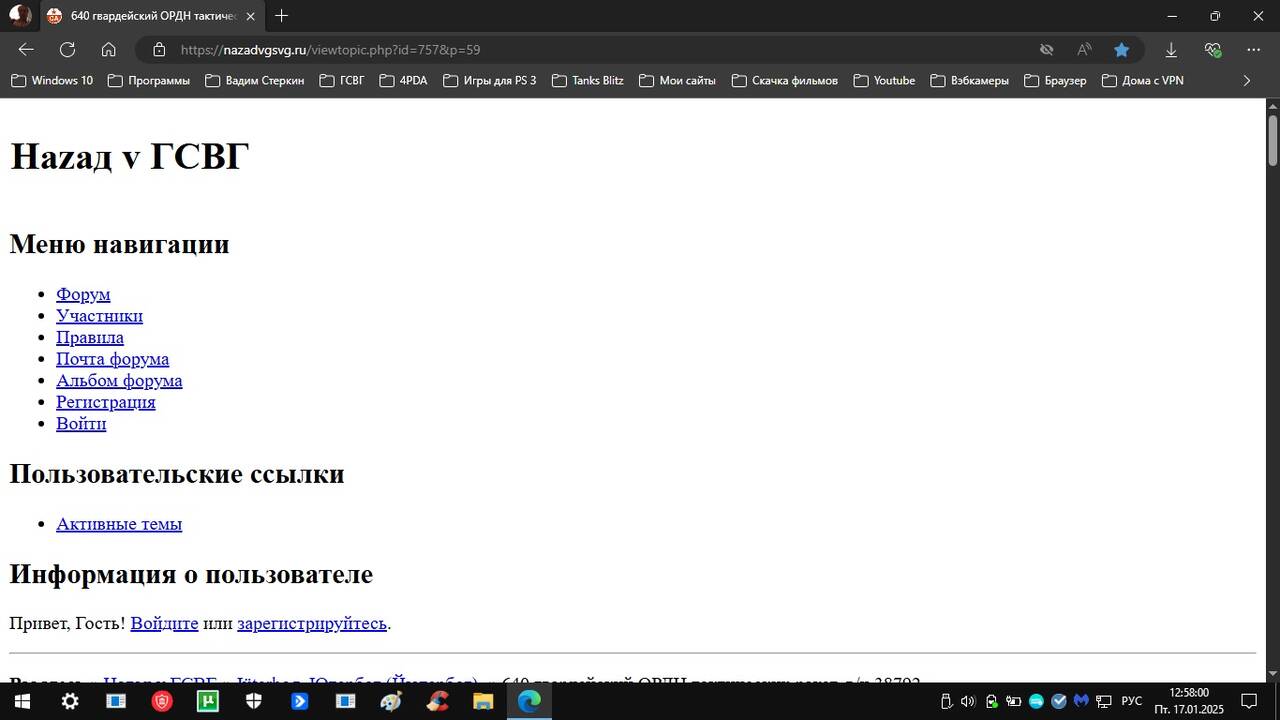Click the Войдите link in the greeting
Screen dimensions: 1280x720
coord(164,623)
